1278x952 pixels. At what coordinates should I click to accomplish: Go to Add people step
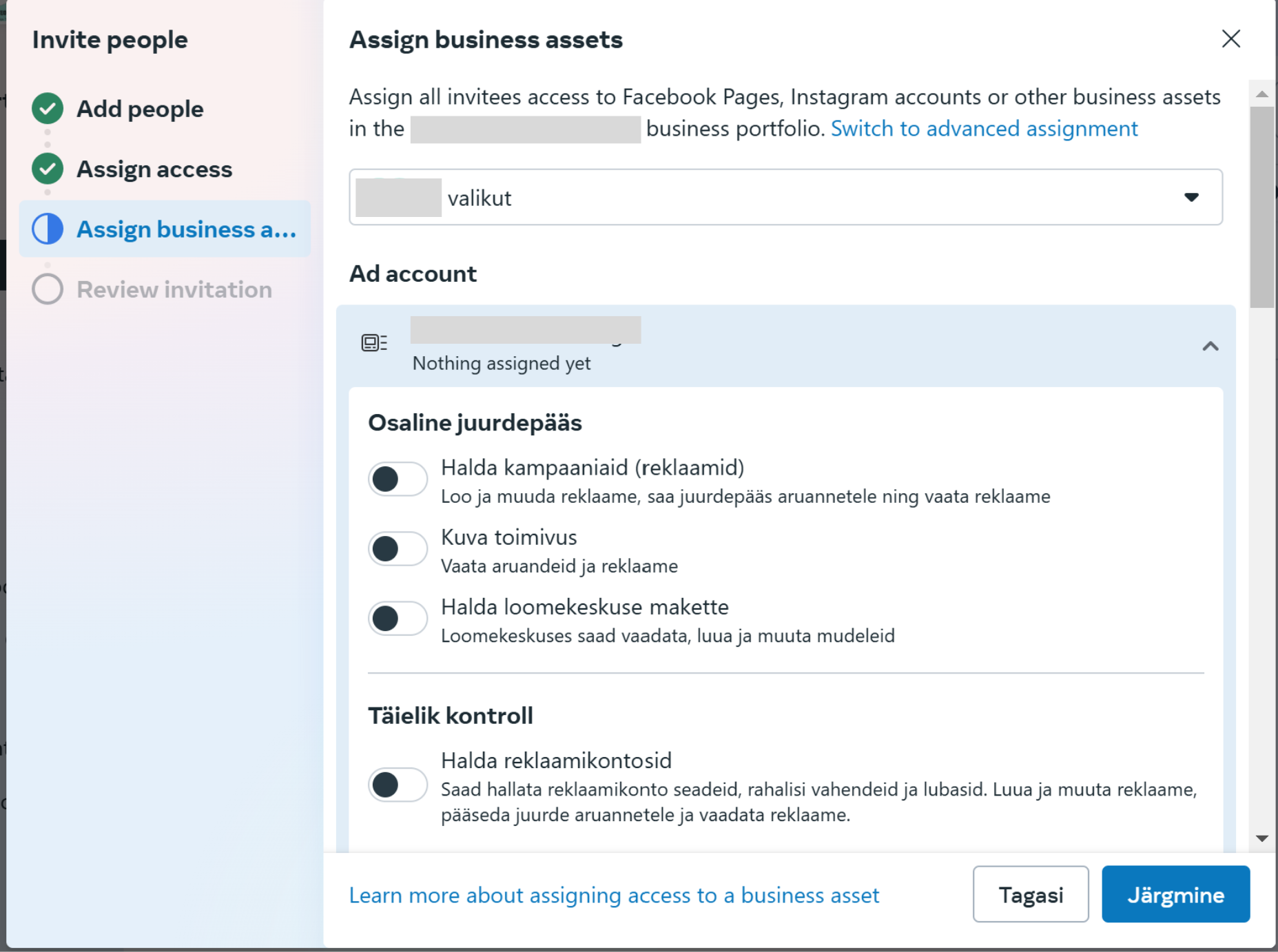click(140, 109)
